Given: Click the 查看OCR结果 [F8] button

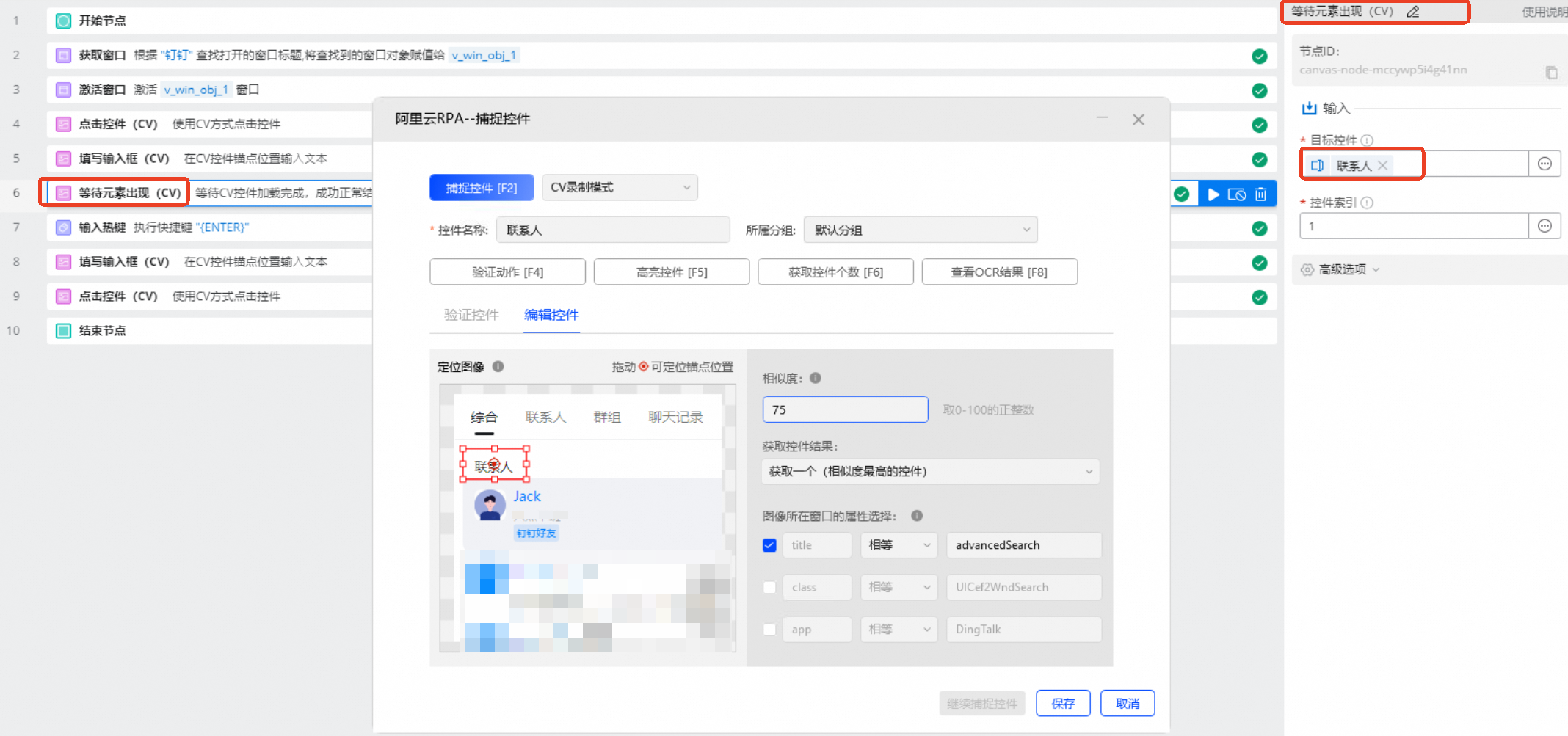Looking at the screenshot, I should pos(999,272).
